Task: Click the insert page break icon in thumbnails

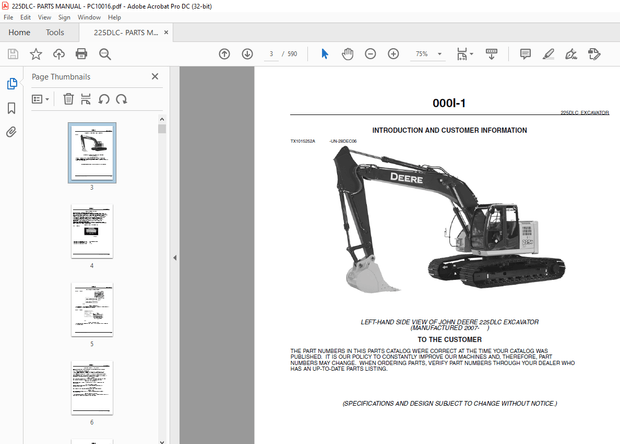Action: [x=86, y=99]
